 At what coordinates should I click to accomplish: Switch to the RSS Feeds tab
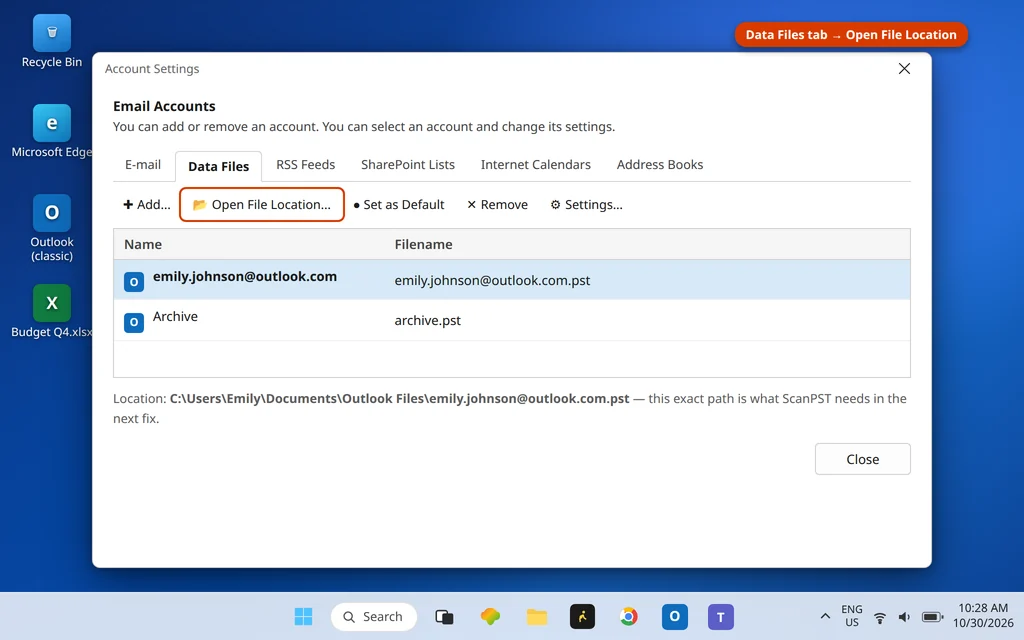pyautogui.click(x=306, y=165)
